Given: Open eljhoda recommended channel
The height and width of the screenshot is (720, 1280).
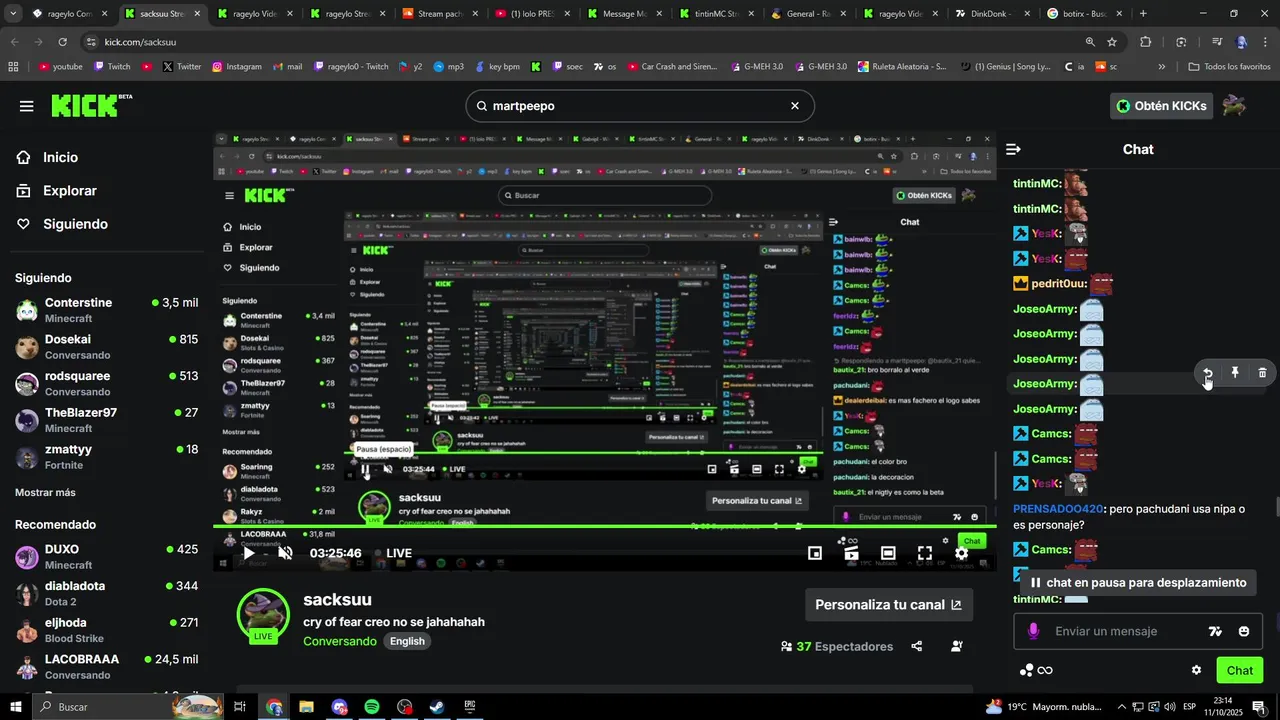Looking at the screenshot, I should [106, 630].
